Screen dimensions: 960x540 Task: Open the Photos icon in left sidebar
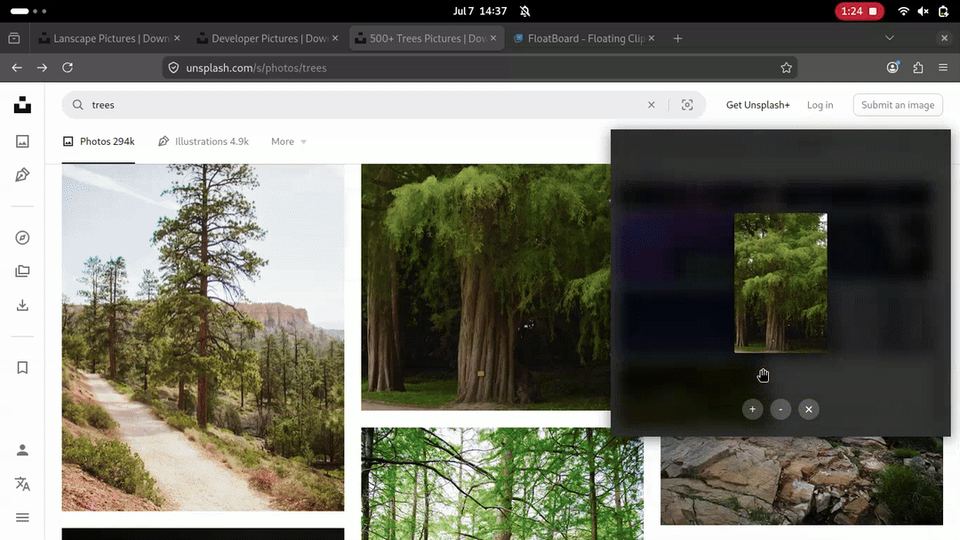[x=23, y=141]
